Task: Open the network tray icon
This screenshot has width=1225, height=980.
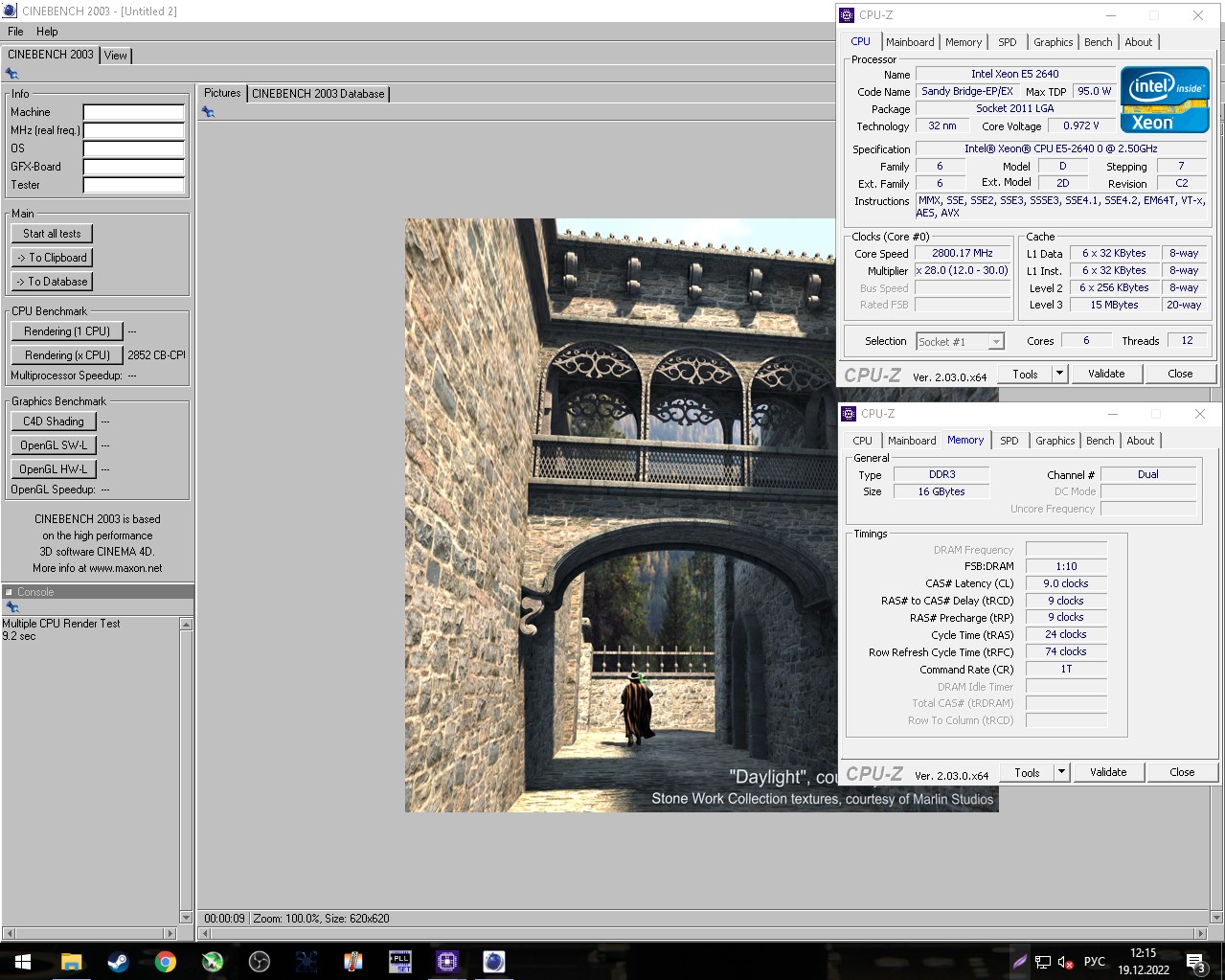Action: coord(1043,962)
